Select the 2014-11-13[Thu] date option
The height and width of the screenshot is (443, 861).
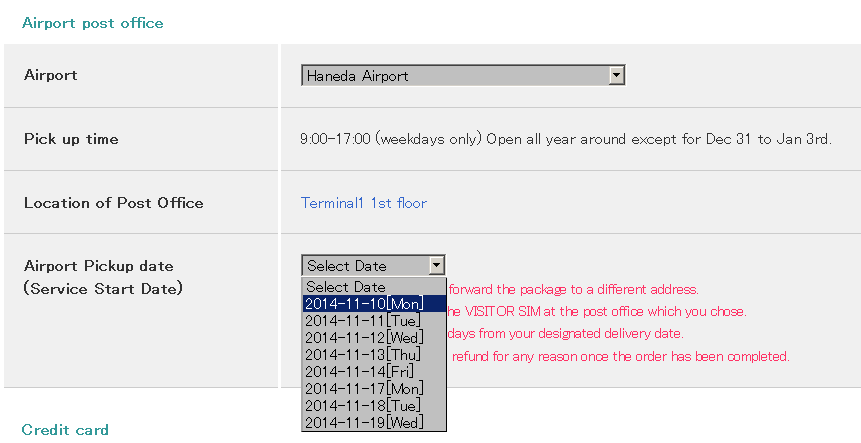tap(363, 355)
